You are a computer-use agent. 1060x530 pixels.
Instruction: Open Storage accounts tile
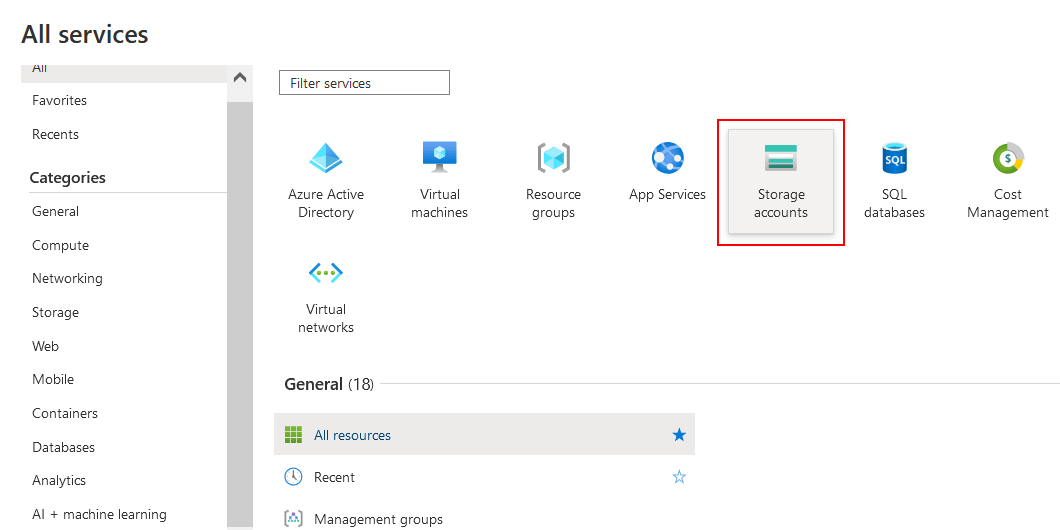[781, 181]
